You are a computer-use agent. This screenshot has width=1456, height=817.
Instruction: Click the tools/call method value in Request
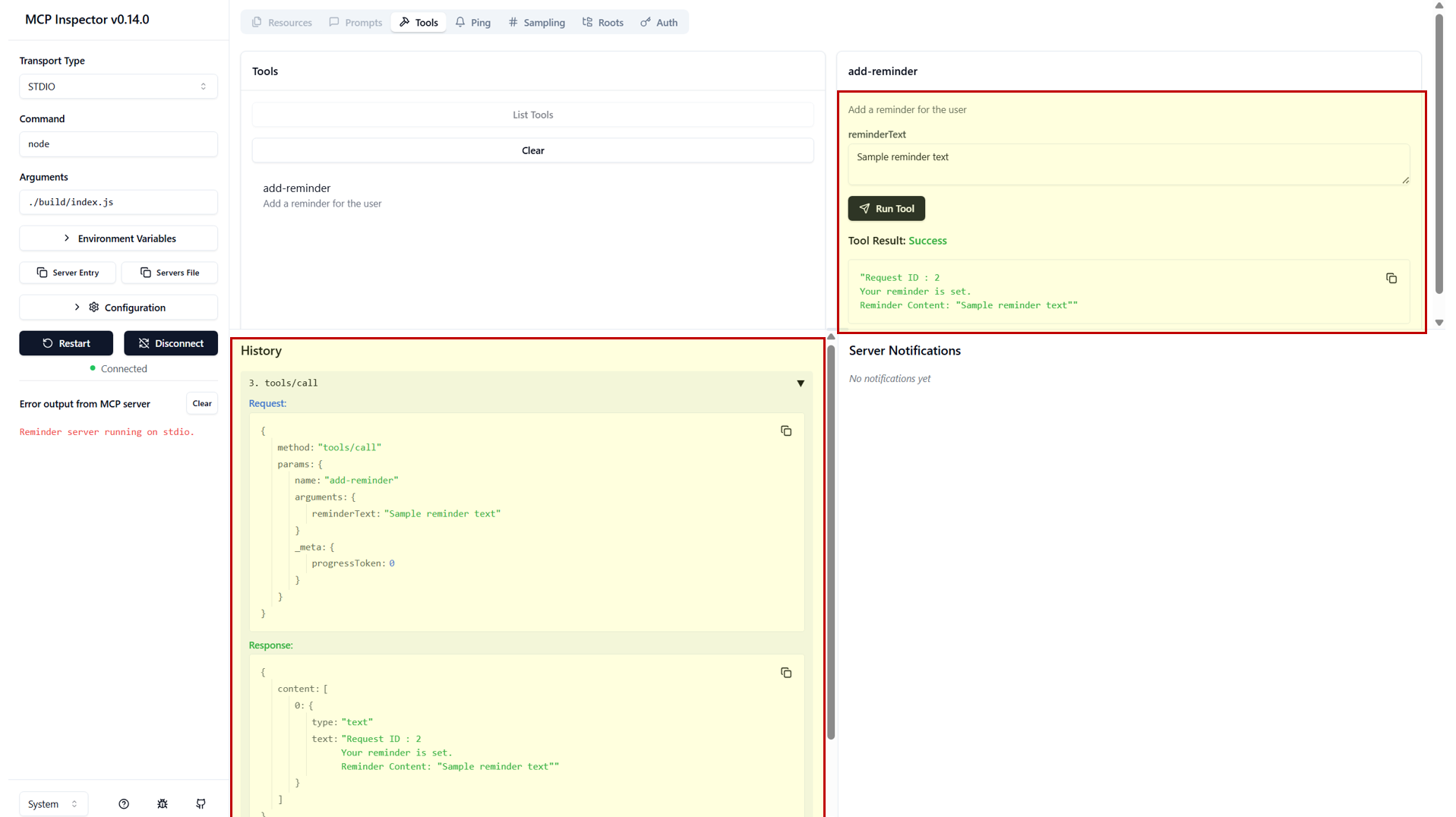tap(349, 448)
